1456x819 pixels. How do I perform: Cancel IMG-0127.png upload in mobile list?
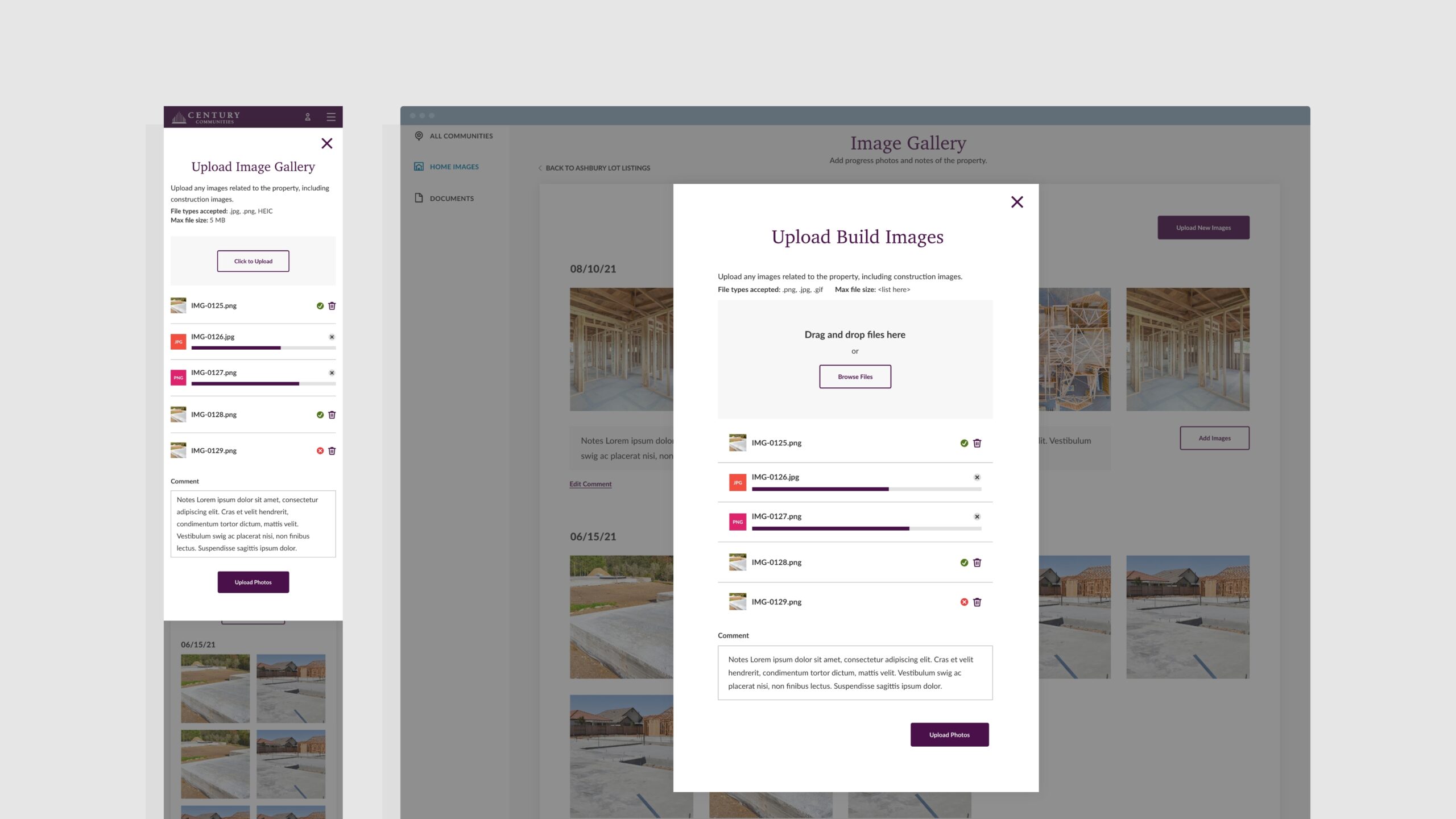pos(332,373)
